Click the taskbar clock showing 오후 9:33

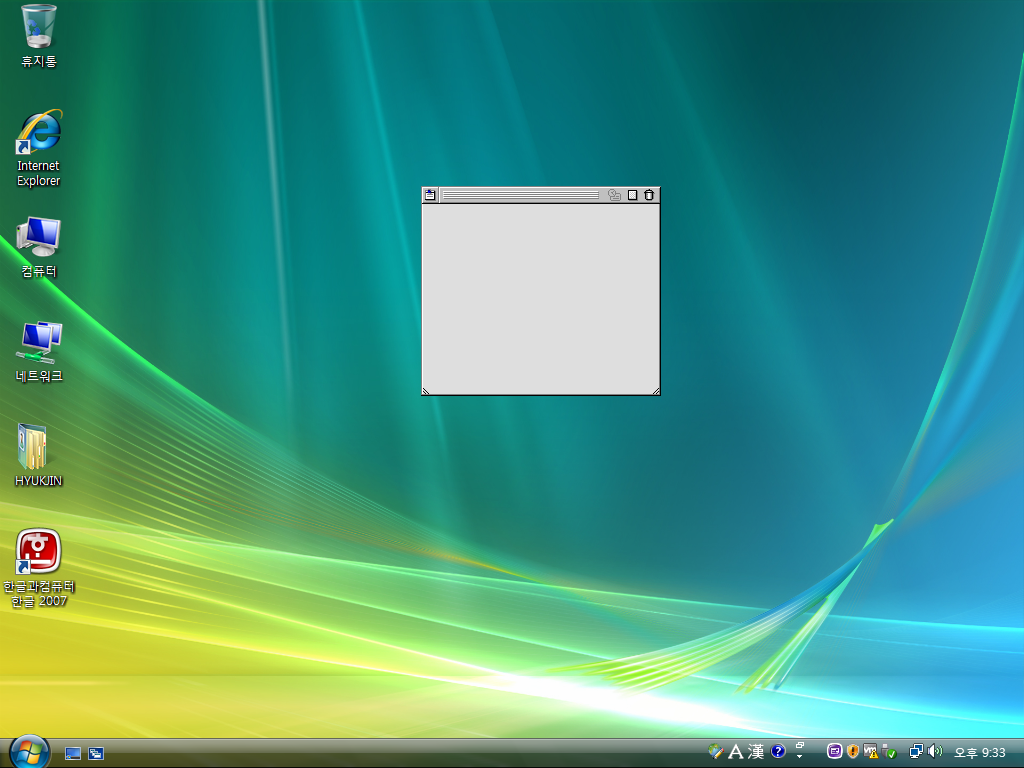click(980, 752)
